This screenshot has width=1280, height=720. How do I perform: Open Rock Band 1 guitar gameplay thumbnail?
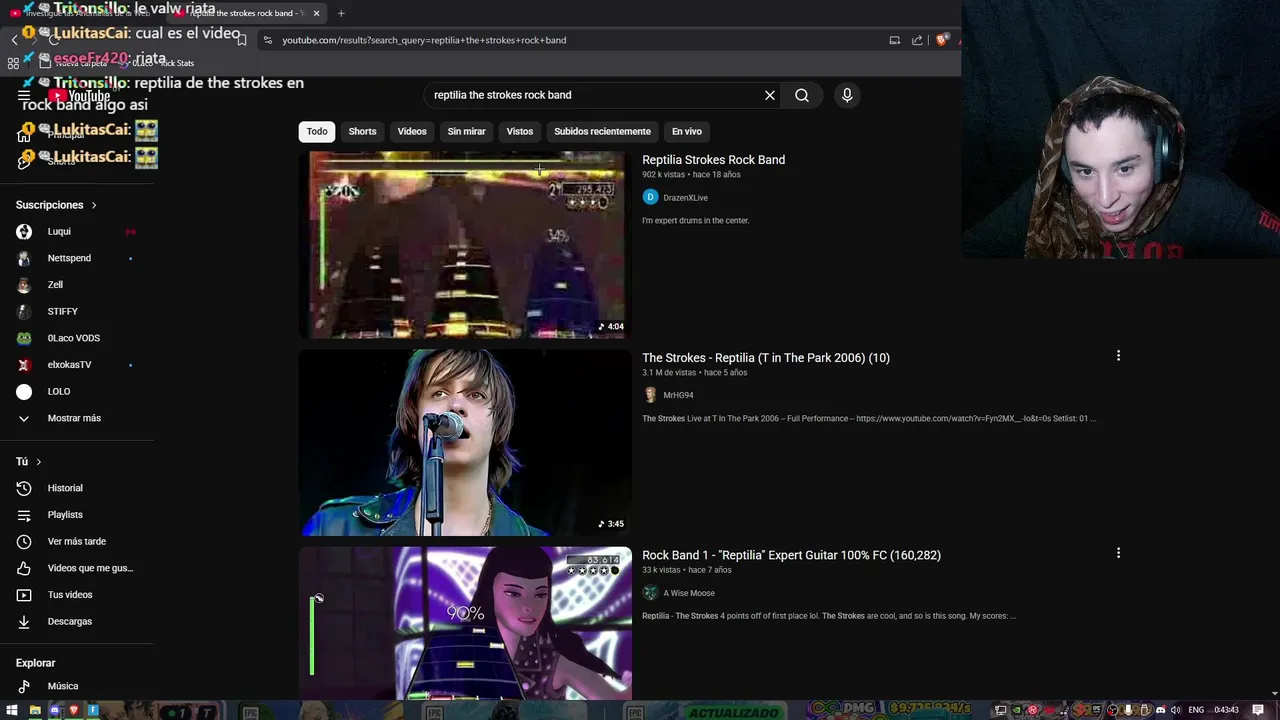tap(465, 623)
